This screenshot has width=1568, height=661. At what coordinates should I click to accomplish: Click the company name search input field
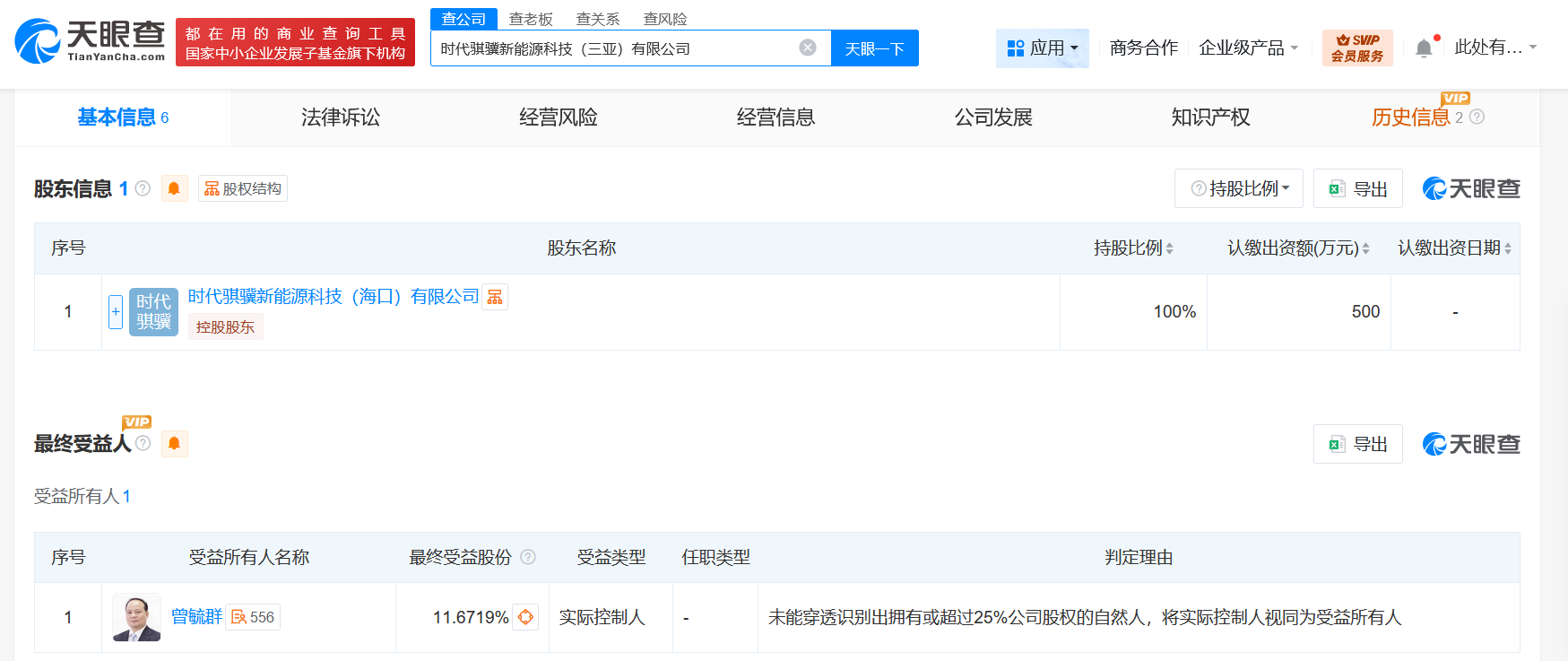tap(614, 48)
